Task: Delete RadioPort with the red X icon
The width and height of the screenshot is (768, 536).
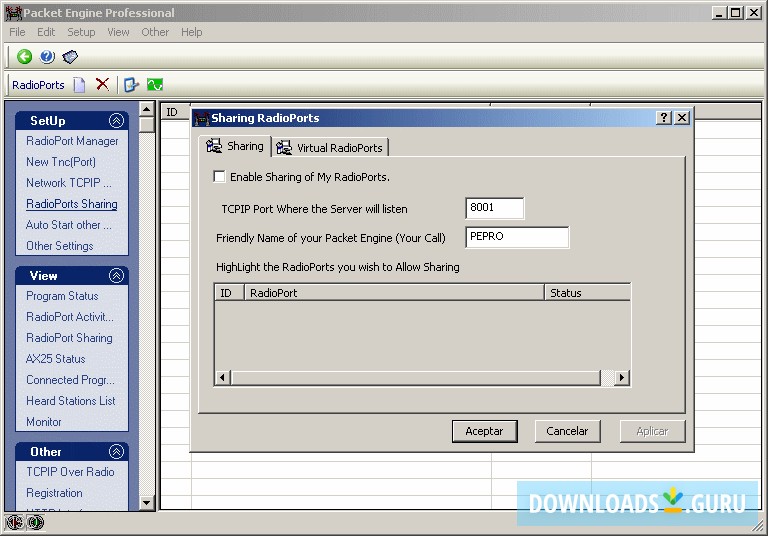Action: tap(102, 84)
